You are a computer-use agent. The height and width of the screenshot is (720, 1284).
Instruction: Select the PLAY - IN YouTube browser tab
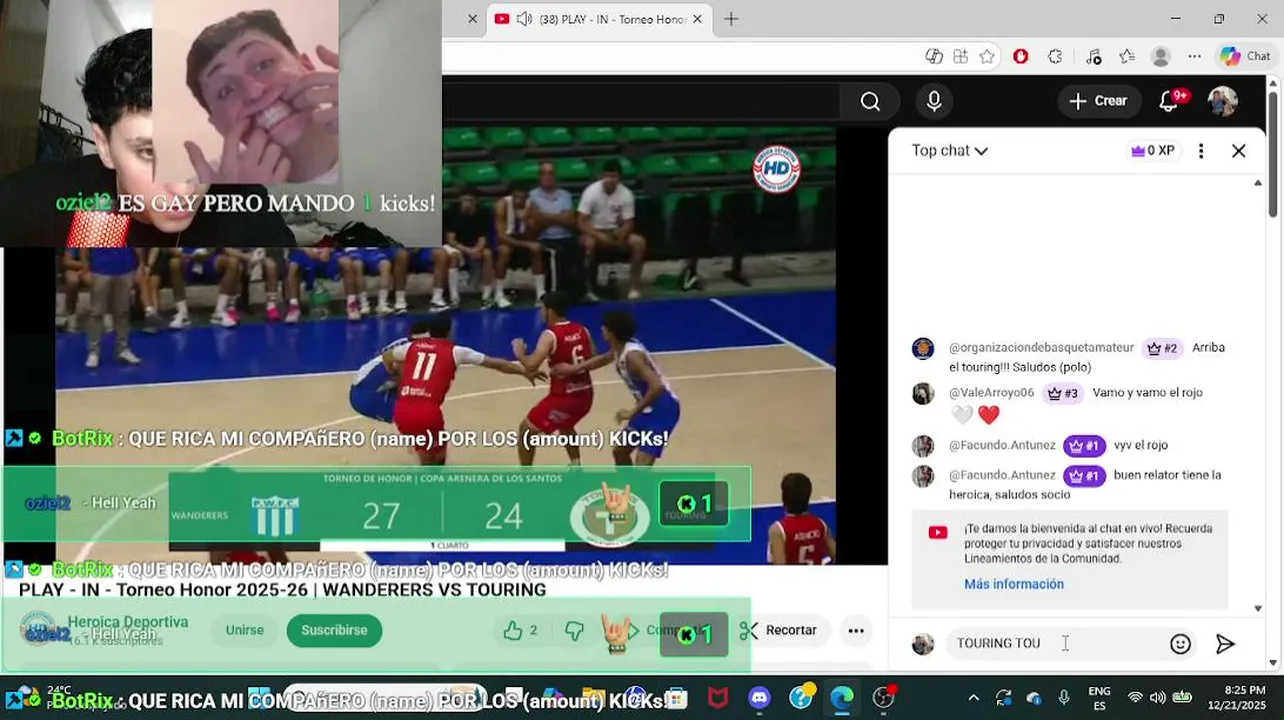(598, 19)
